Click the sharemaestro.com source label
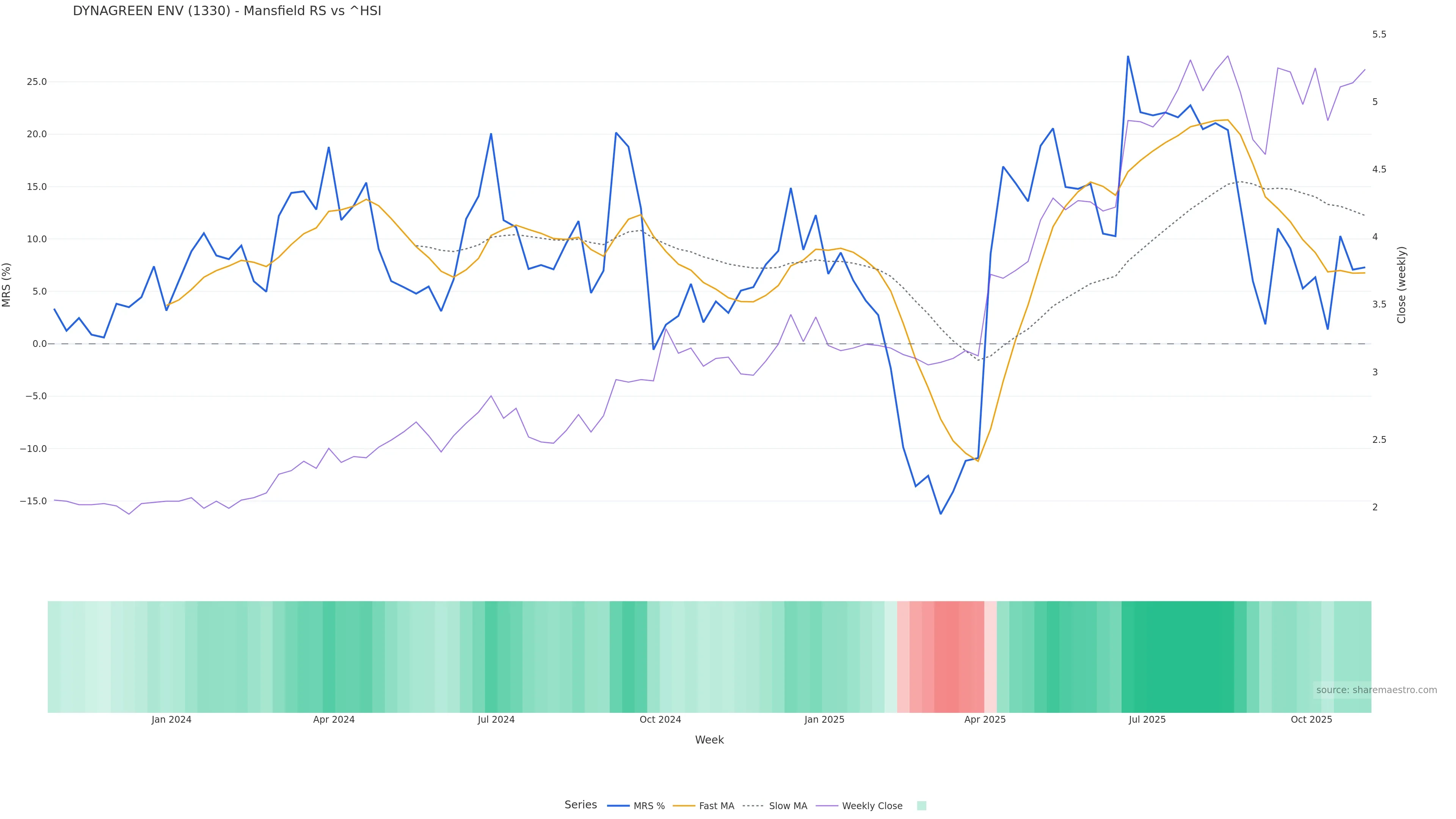The width and height of the screenshot is (1456, 819). pyautogui.click(x=1376, y=690)
